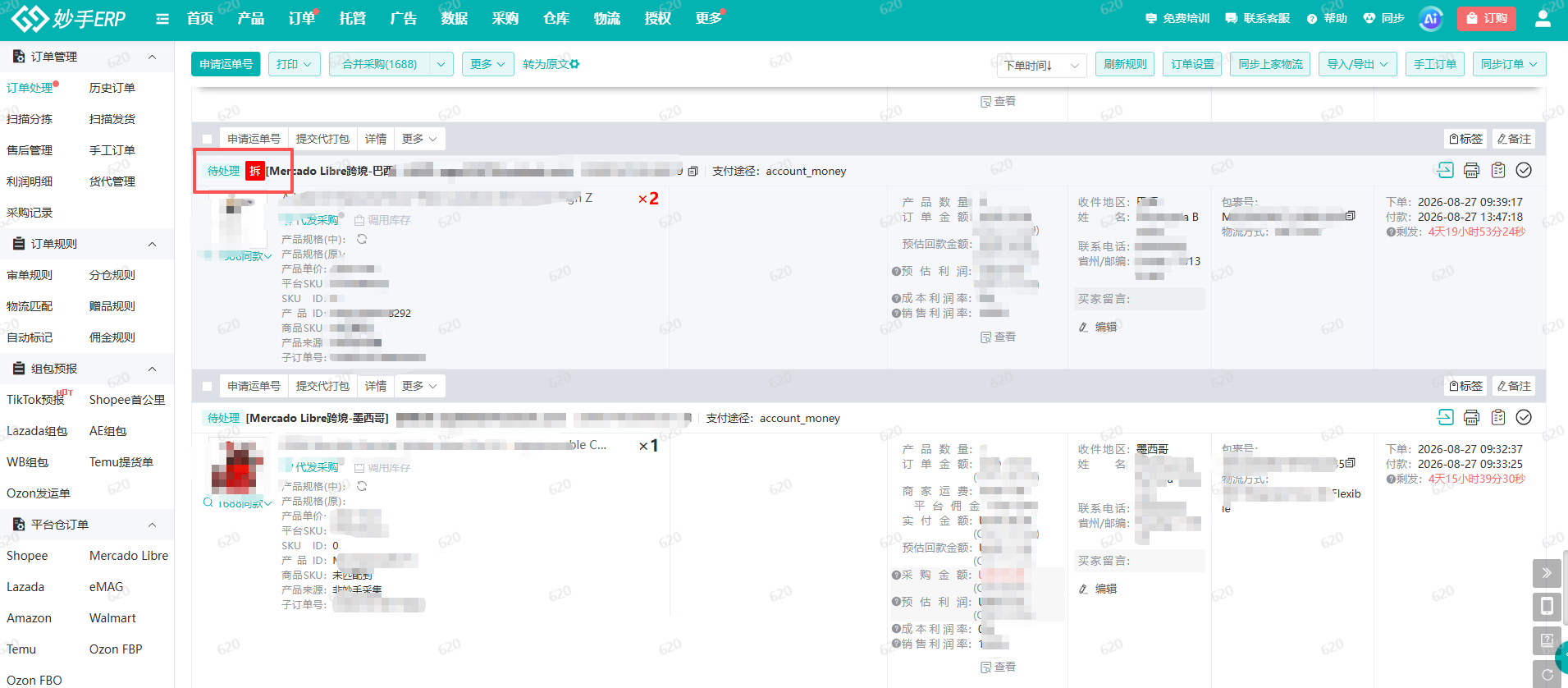Open the 导入/导出 dropdown

pos(1358,64)
